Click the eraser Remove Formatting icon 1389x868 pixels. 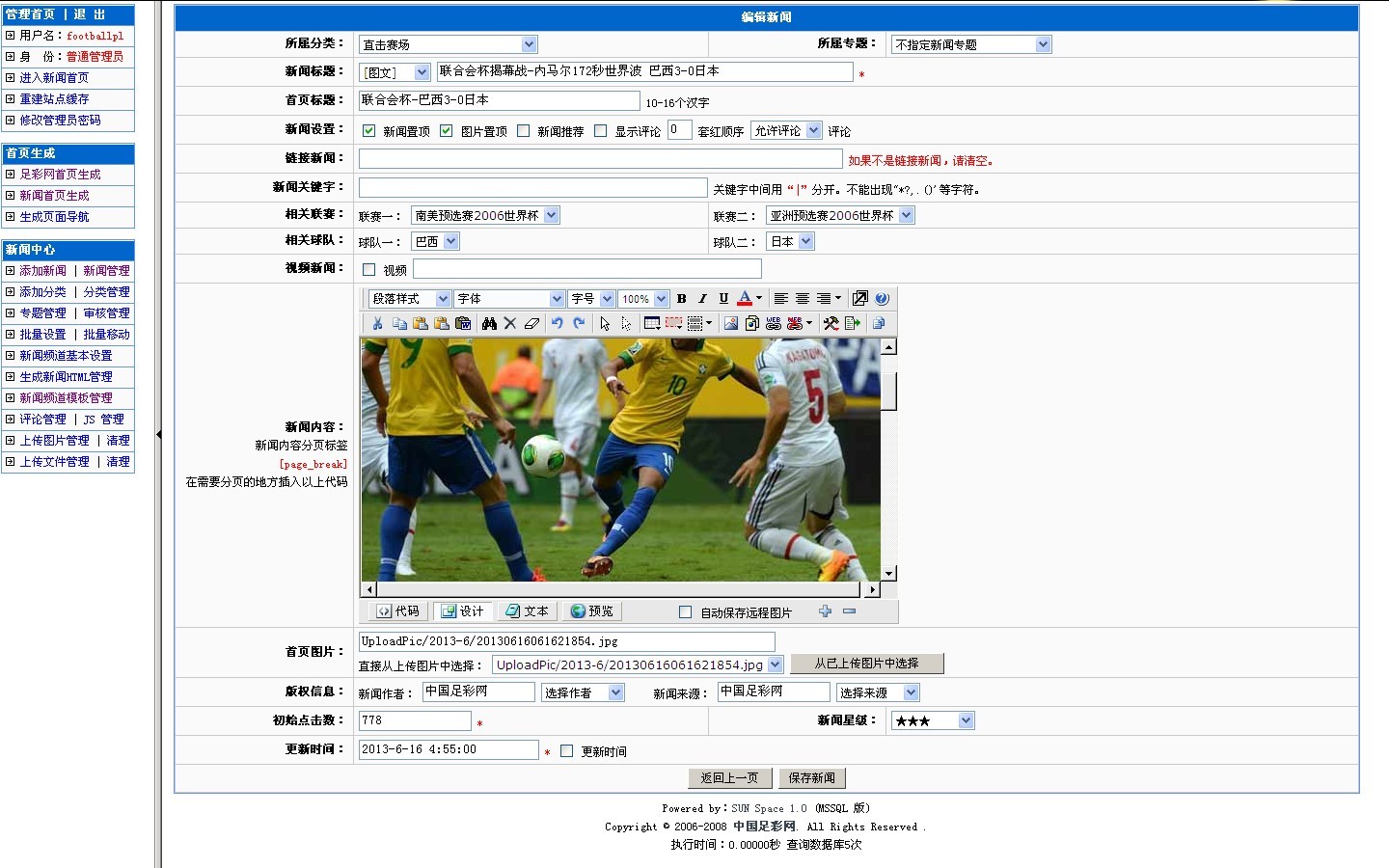point(531,324)
